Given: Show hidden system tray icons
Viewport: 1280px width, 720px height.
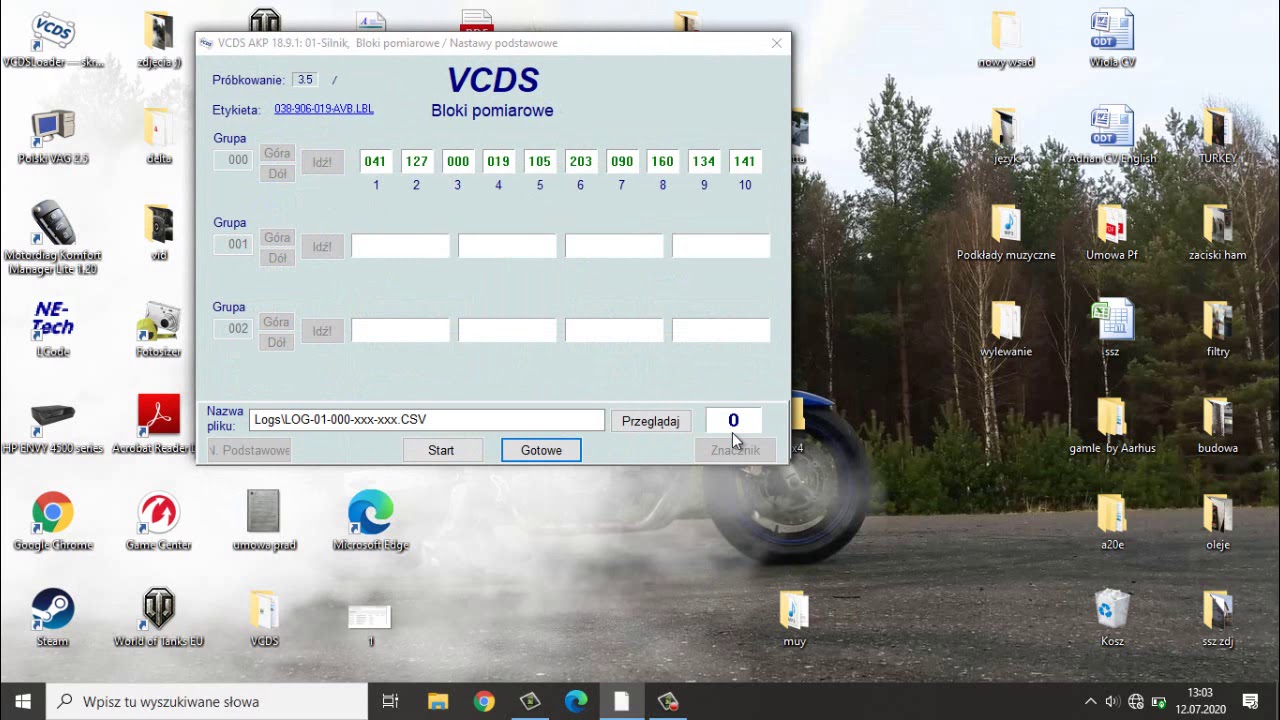Looking at the screenshot, I should click(x=1091, y=701).
